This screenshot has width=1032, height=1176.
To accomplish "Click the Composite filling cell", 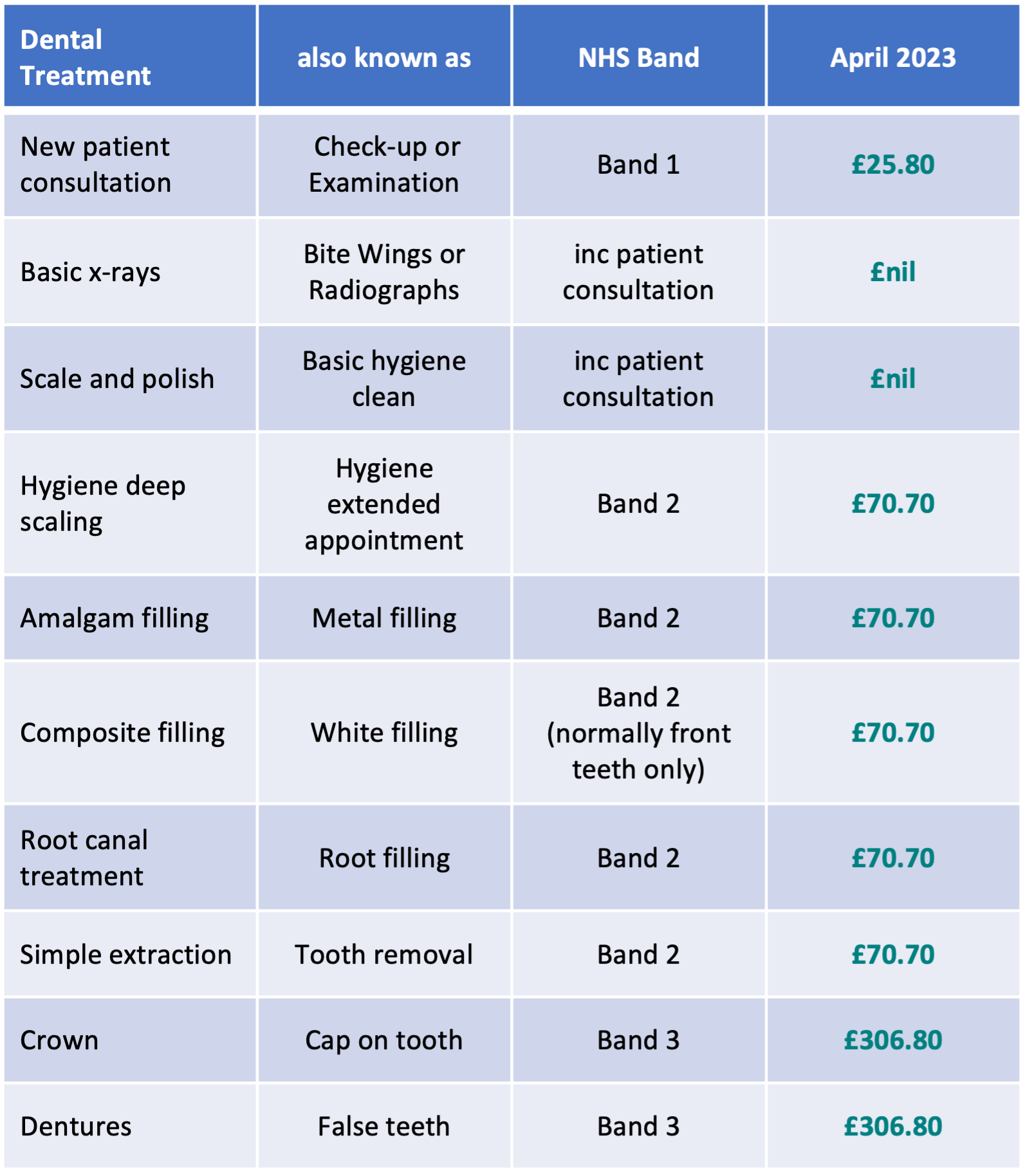I will point(130,732).
